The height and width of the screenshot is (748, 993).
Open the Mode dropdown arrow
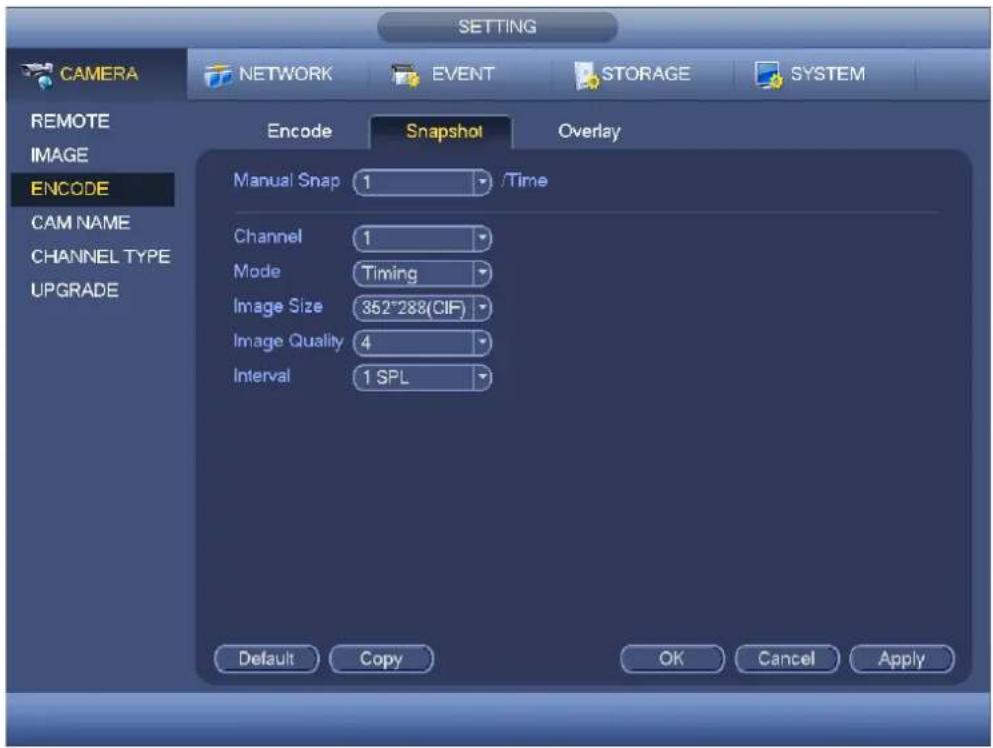tap(482, 274)
